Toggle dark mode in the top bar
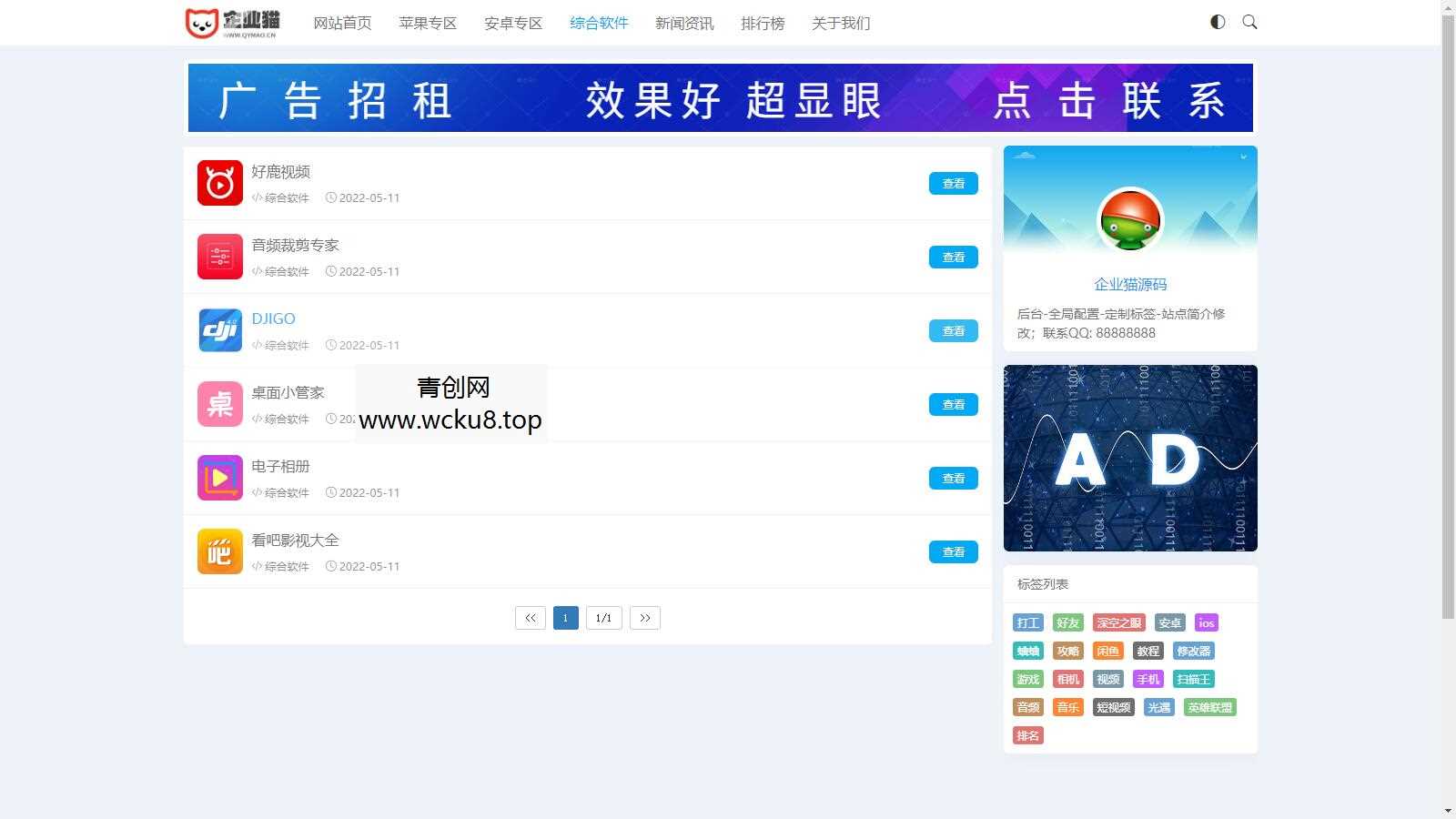Viewport: 1456px width, 819px height. pyautogui.click(x=1217, y=21)
